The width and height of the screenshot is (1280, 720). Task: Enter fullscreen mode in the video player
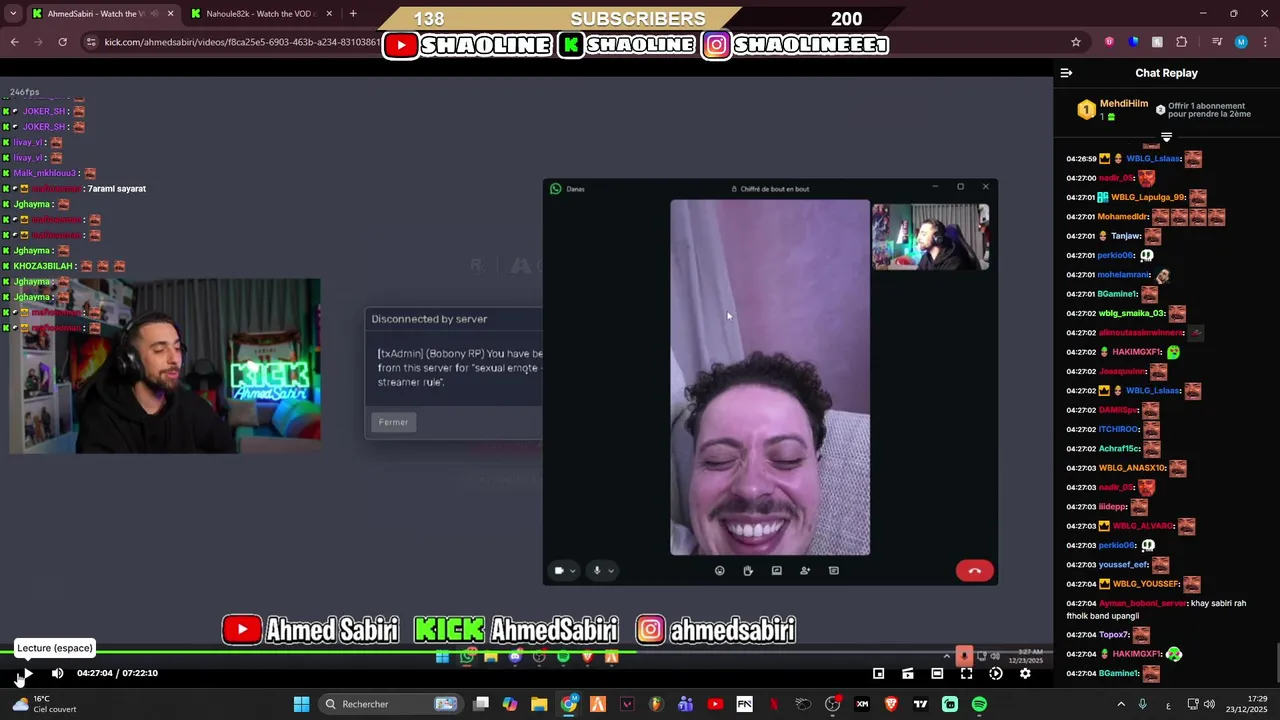tap(966, 673)
